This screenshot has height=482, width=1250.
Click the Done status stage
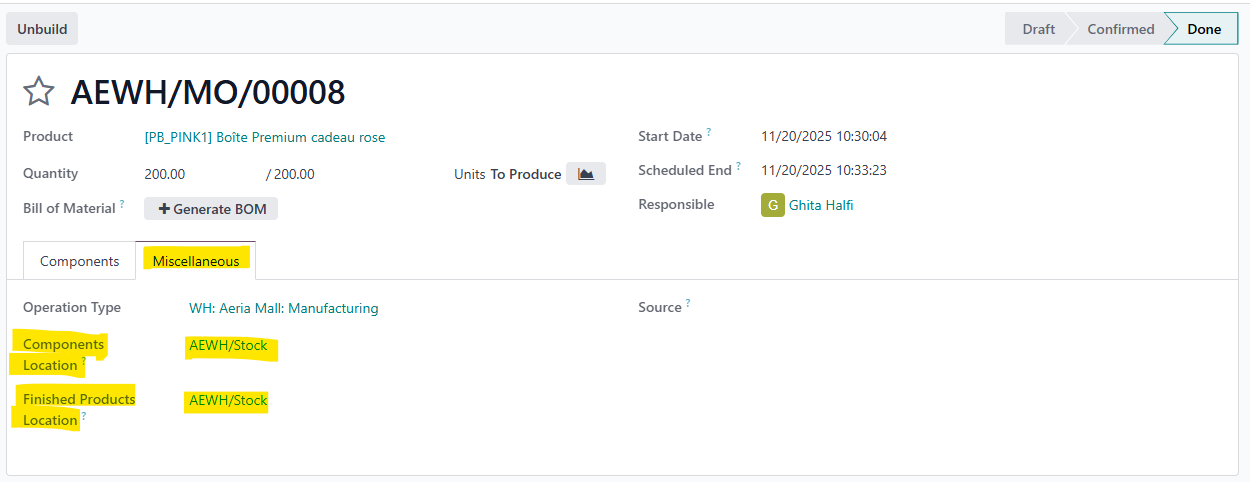[x=1204, y=29]
